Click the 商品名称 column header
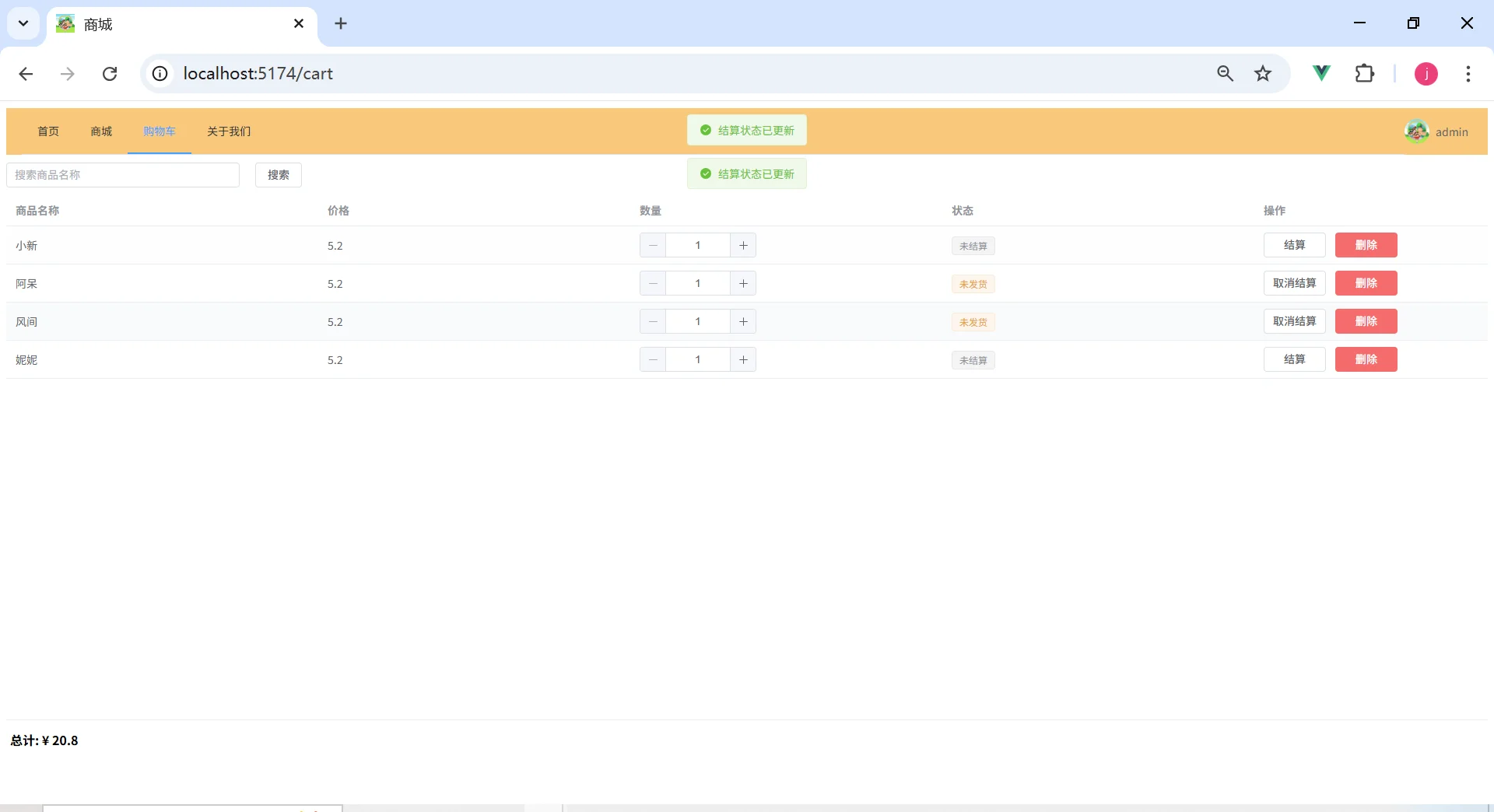 coord(37,211)
